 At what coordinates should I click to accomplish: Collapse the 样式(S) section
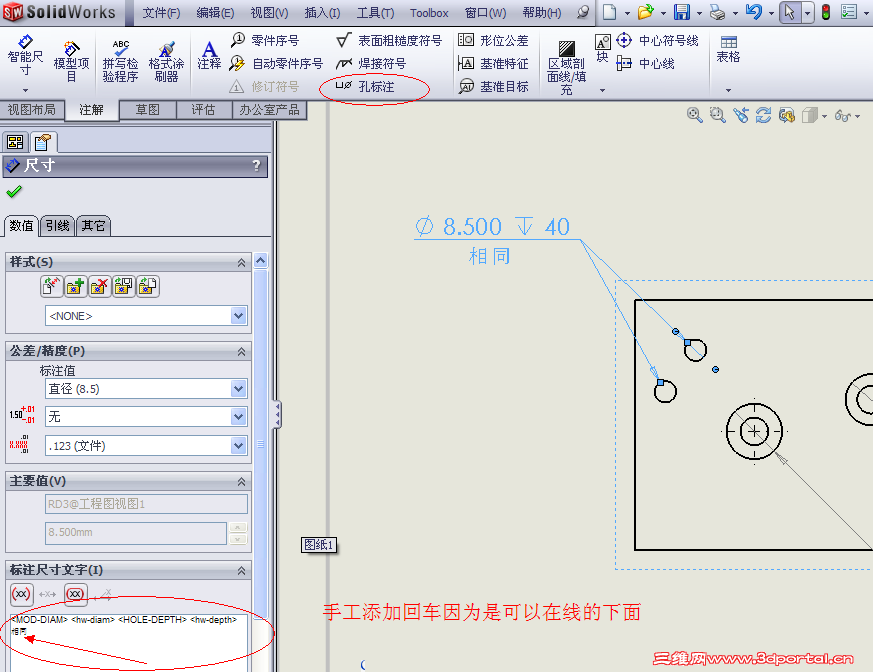(242, 262)
